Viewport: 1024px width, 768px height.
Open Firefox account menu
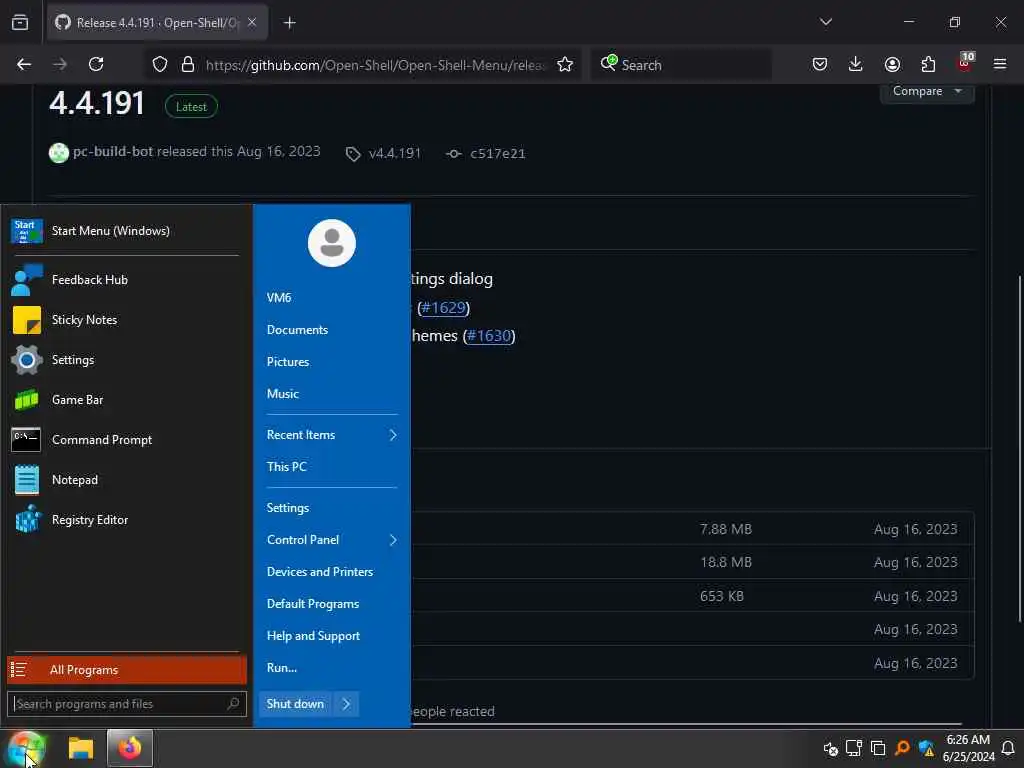tap(892, 64)
